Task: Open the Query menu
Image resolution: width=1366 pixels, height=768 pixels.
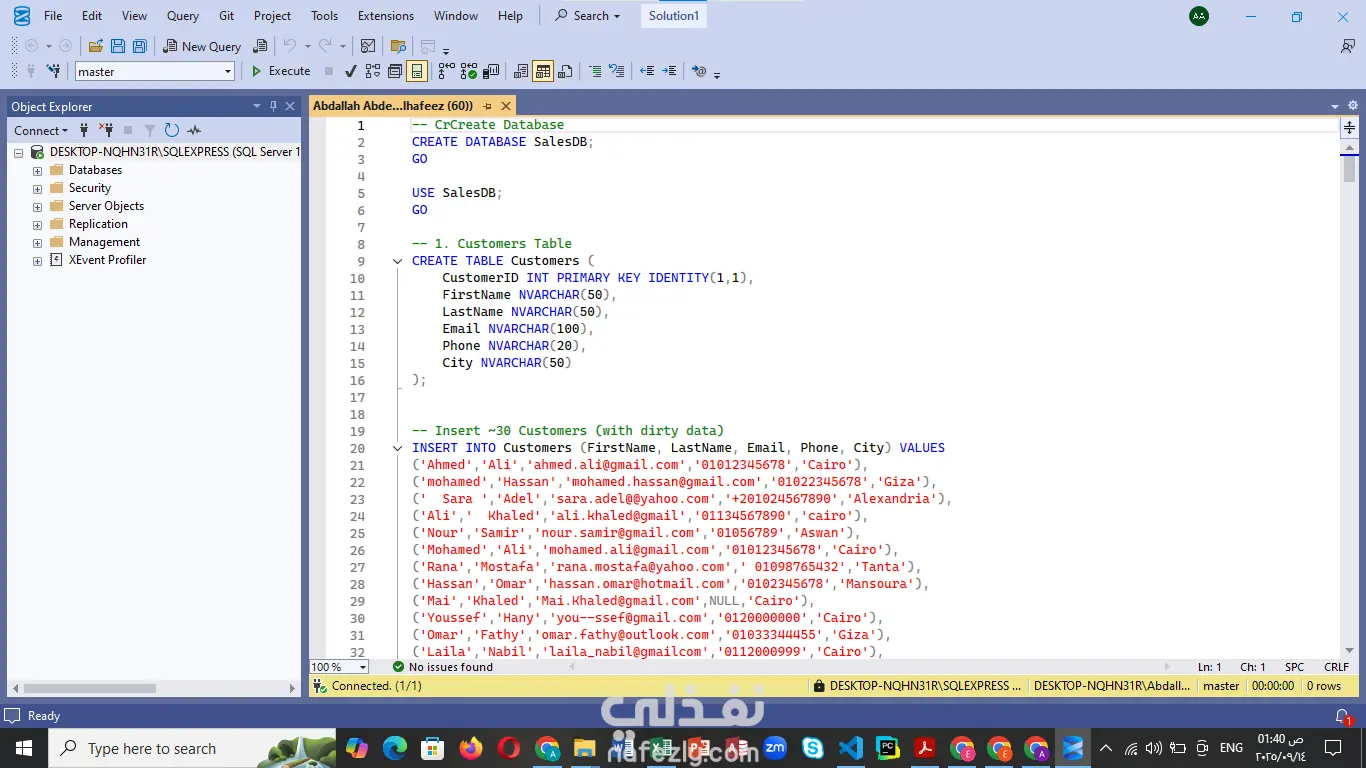Action: pyautogui.click(x=183, y=16)
